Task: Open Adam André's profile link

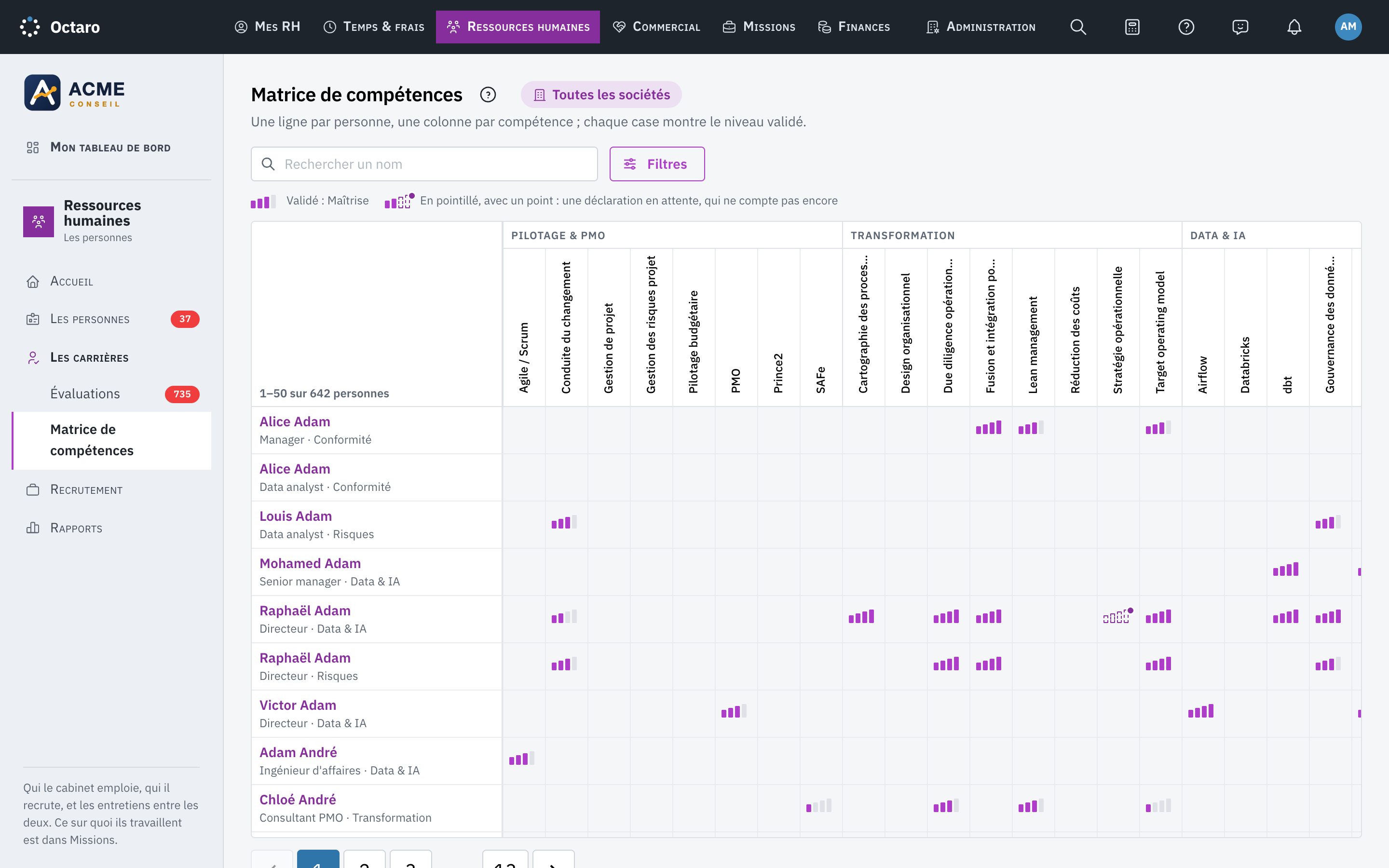Action: tap(299, 752)
